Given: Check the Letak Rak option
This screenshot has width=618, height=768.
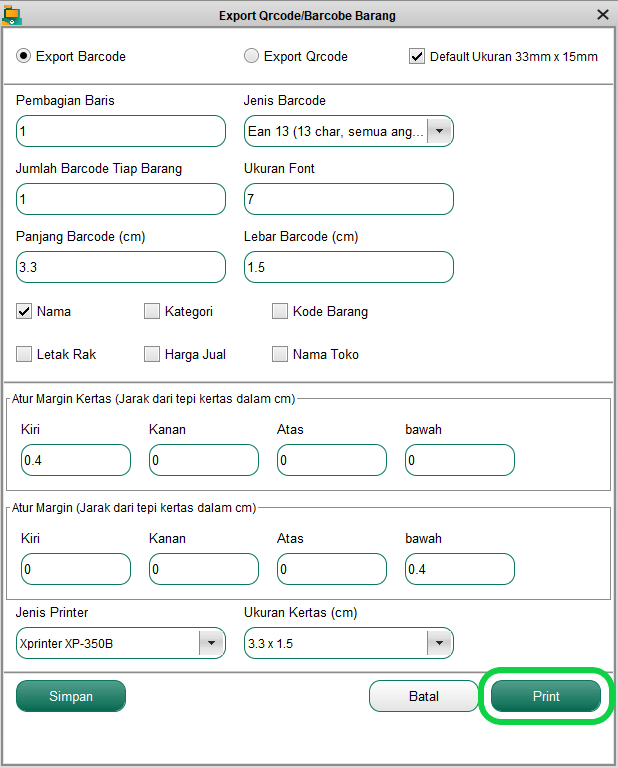Looking at the screenshot, I should (24, 354).
